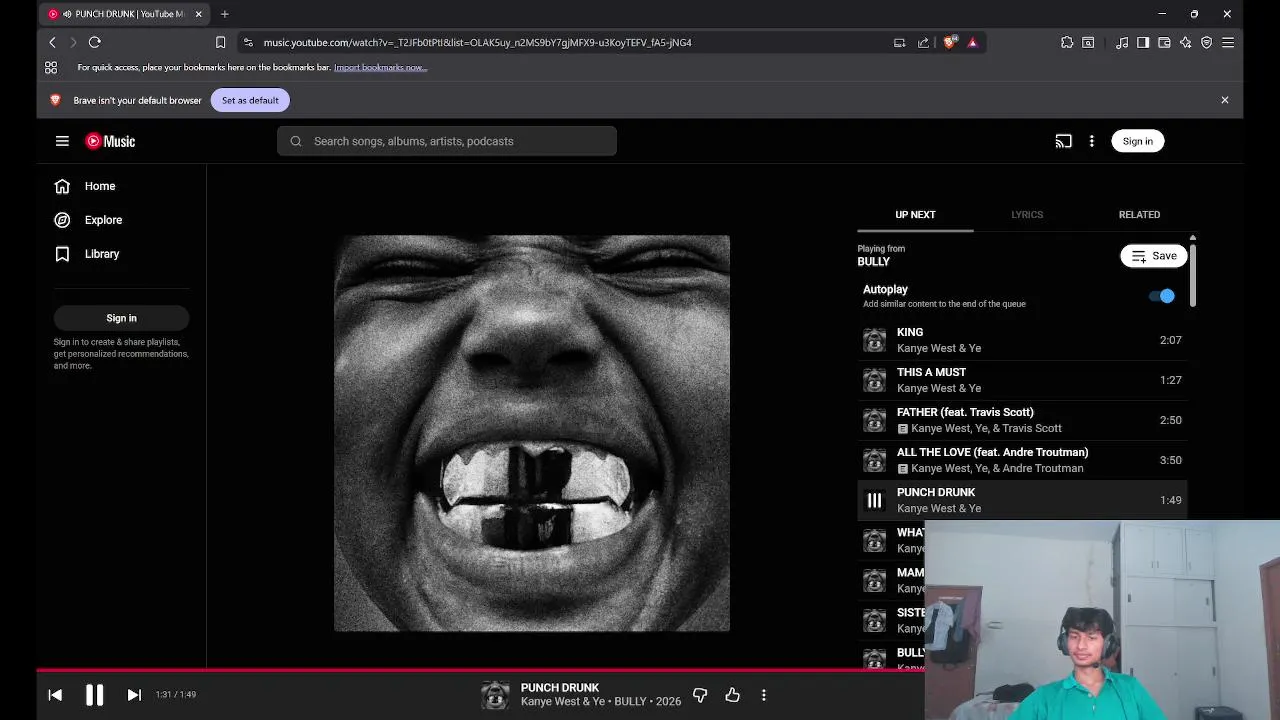
Task: Go back in the browser
Action: [52, 42]
